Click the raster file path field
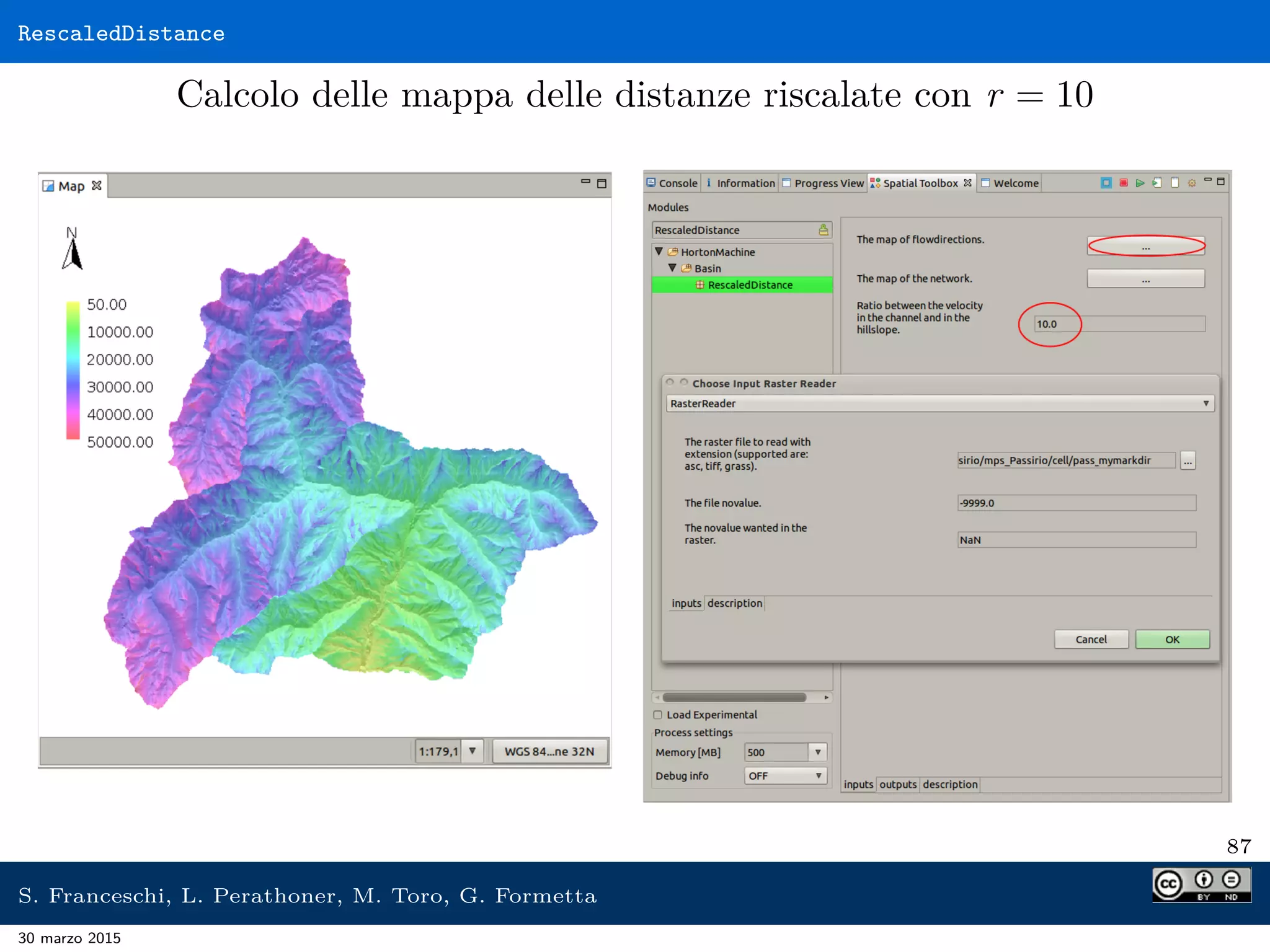Image resolution: width=1270 pixels, height=952 pixels. (1067, 461)
